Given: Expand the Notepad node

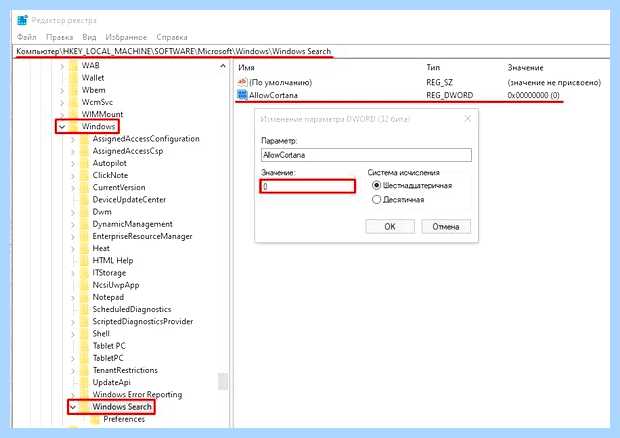Looking at the screenshot, I should point(73,298).
